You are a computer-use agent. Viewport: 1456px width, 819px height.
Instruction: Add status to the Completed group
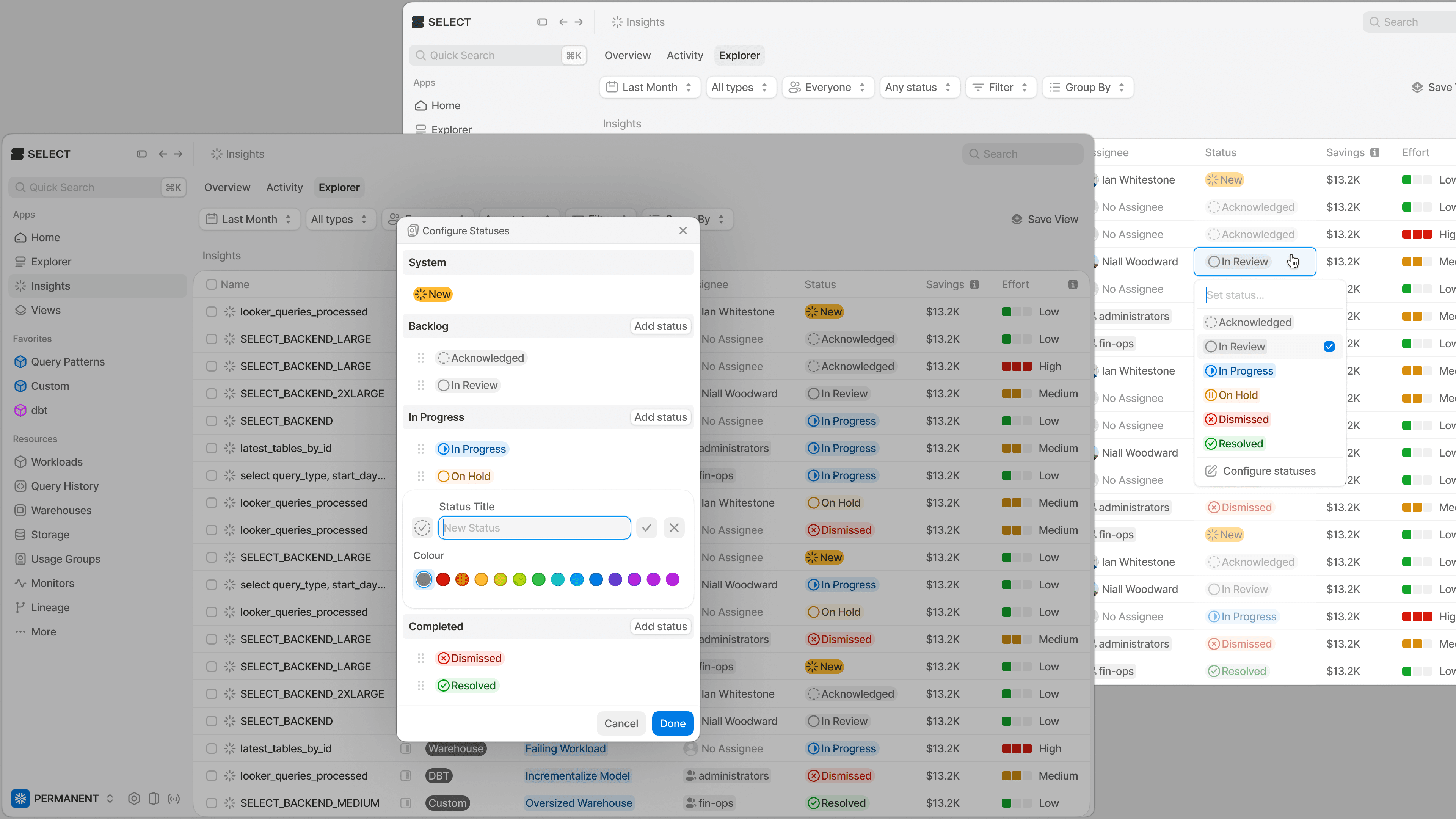(660, 626)
